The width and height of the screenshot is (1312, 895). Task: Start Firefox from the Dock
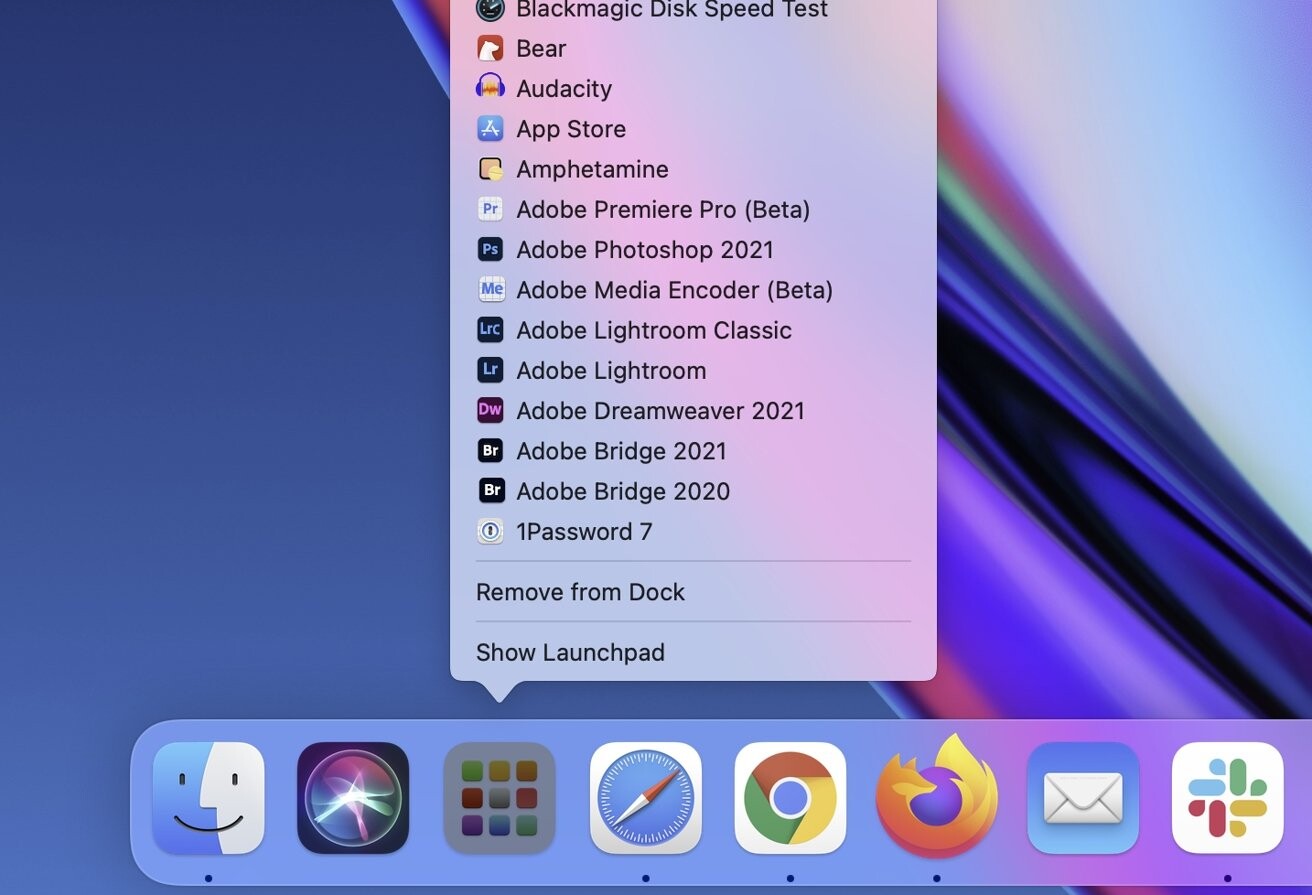click(x=936, y=798)
